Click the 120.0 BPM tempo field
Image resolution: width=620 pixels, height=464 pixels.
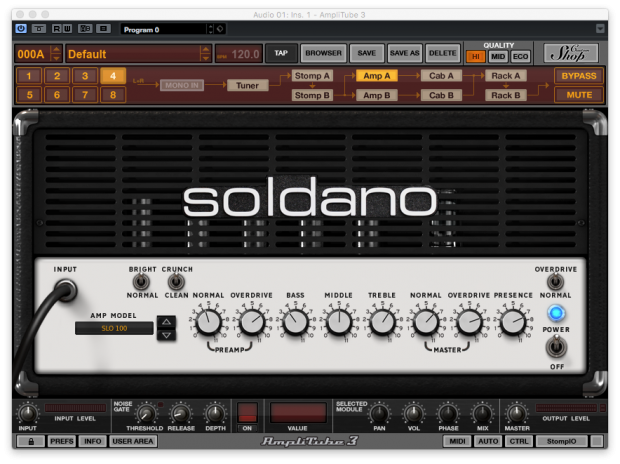(239, 54)
